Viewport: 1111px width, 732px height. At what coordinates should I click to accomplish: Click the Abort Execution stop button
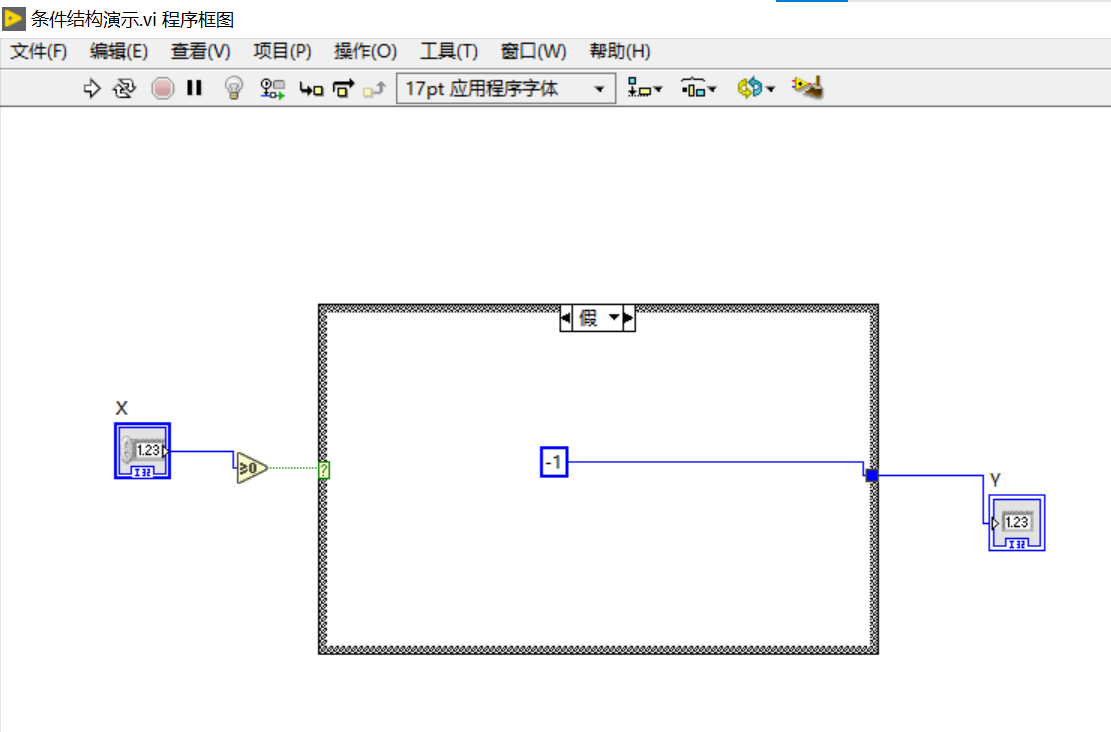162,89
